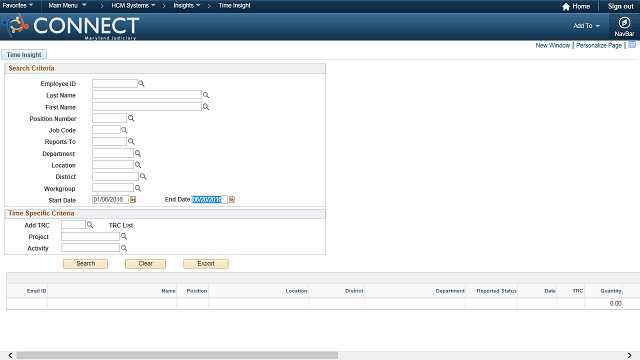Click the Workgroup input field
The image size is (640, 360).
click(113, 188)
